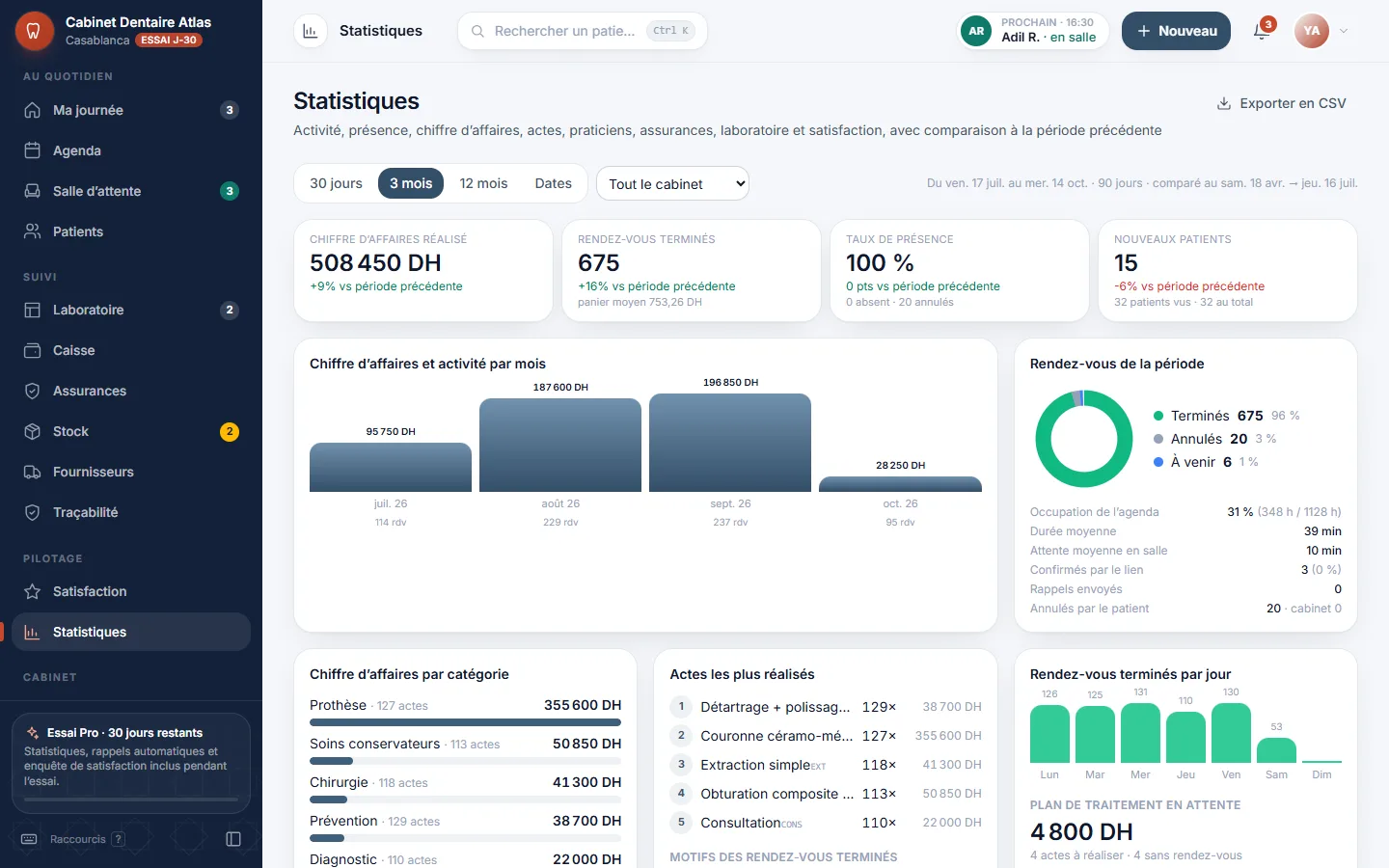Focus the patient search field

point(583,31)
